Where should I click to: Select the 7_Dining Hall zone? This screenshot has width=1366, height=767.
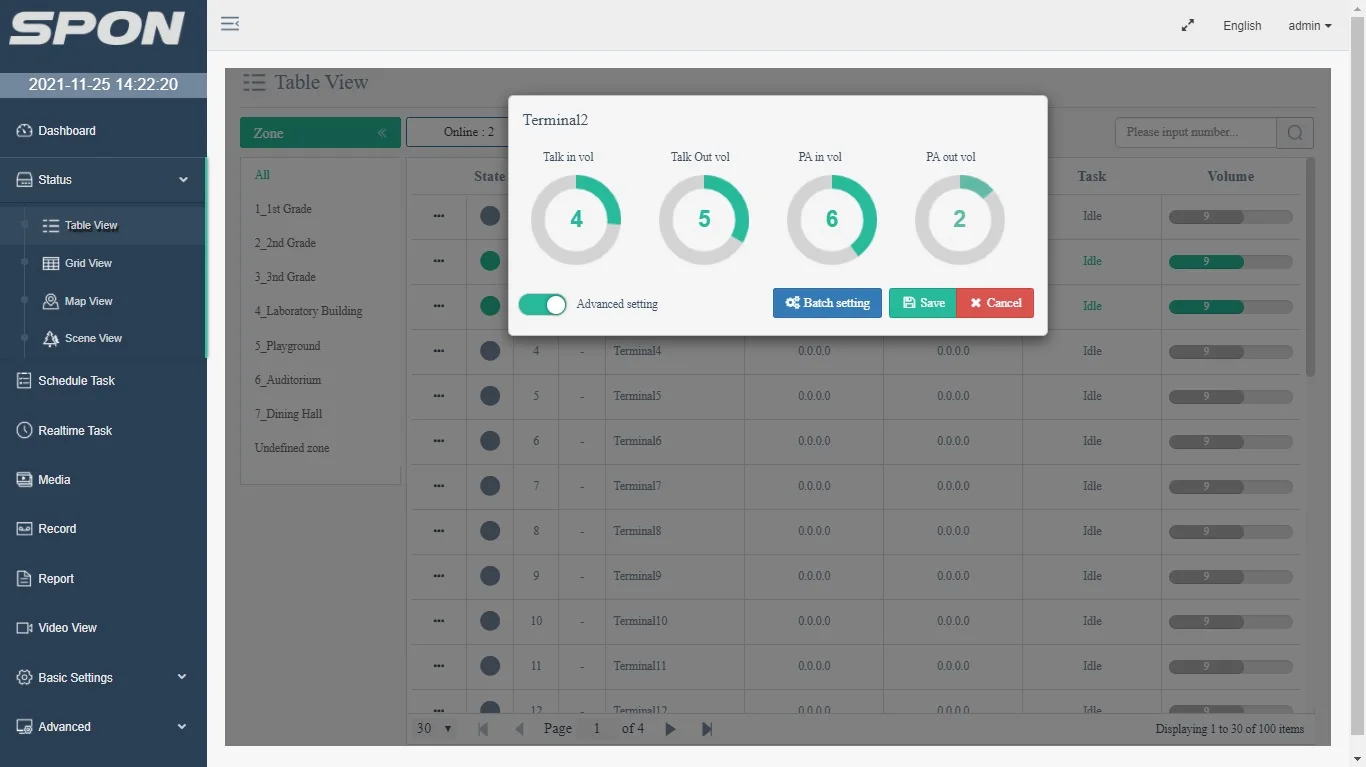point(288,414)
